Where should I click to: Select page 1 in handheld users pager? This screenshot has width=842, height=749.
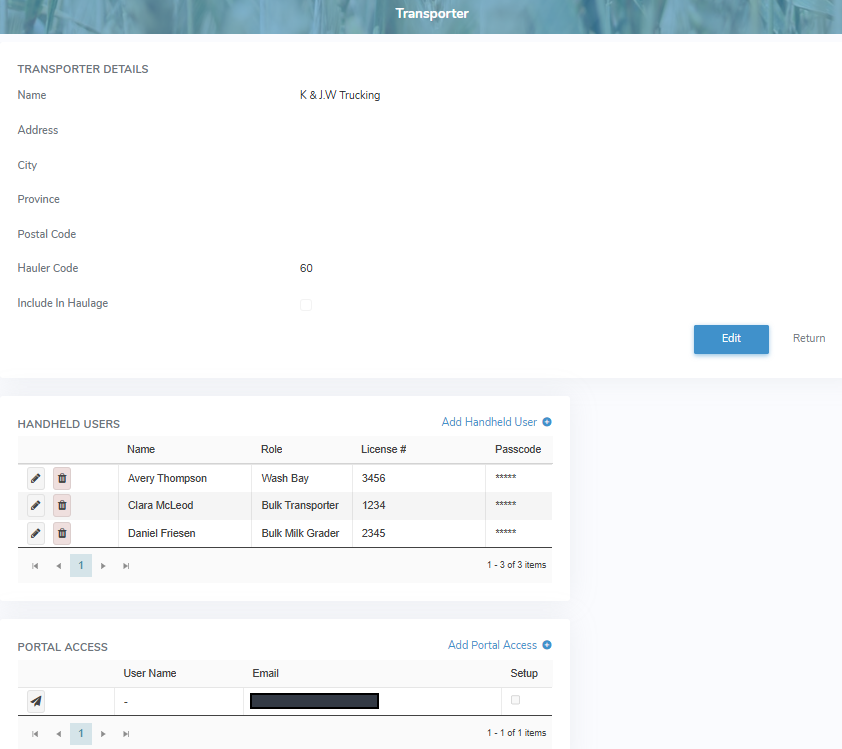pyautogui.click(x=81, y=566)
